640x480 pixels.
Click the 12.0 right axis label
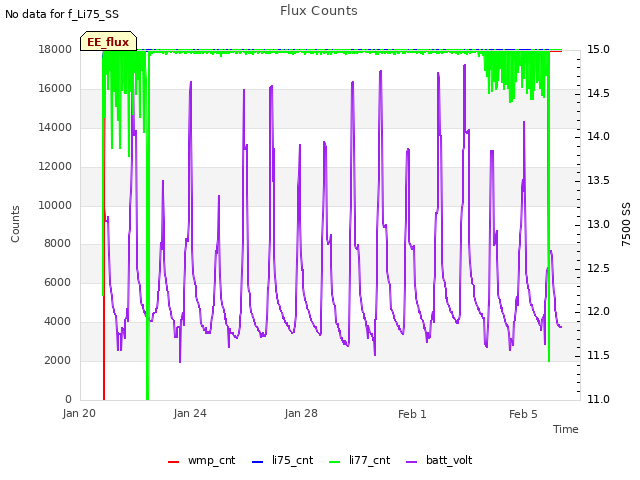pyautogui.click(x=598, y=311)
